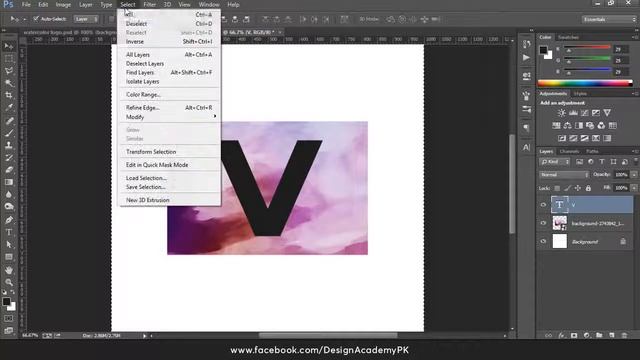Switch to the Channels tab
This screenshot has width=640, height=360.
[x=569, y=151]
